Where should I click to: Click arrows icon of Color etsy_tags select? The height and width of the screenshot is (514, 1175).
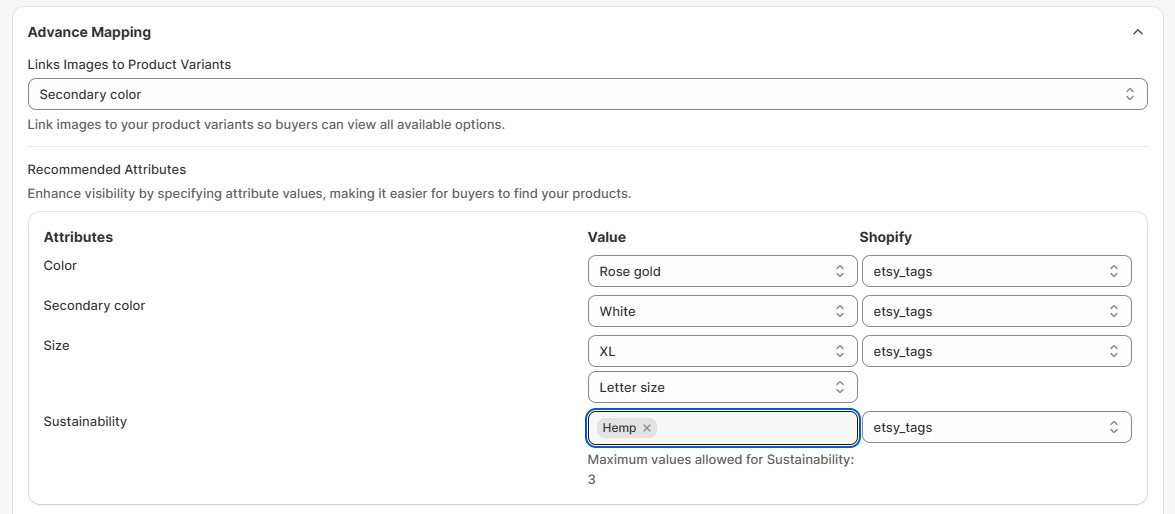click(1114, 271)
